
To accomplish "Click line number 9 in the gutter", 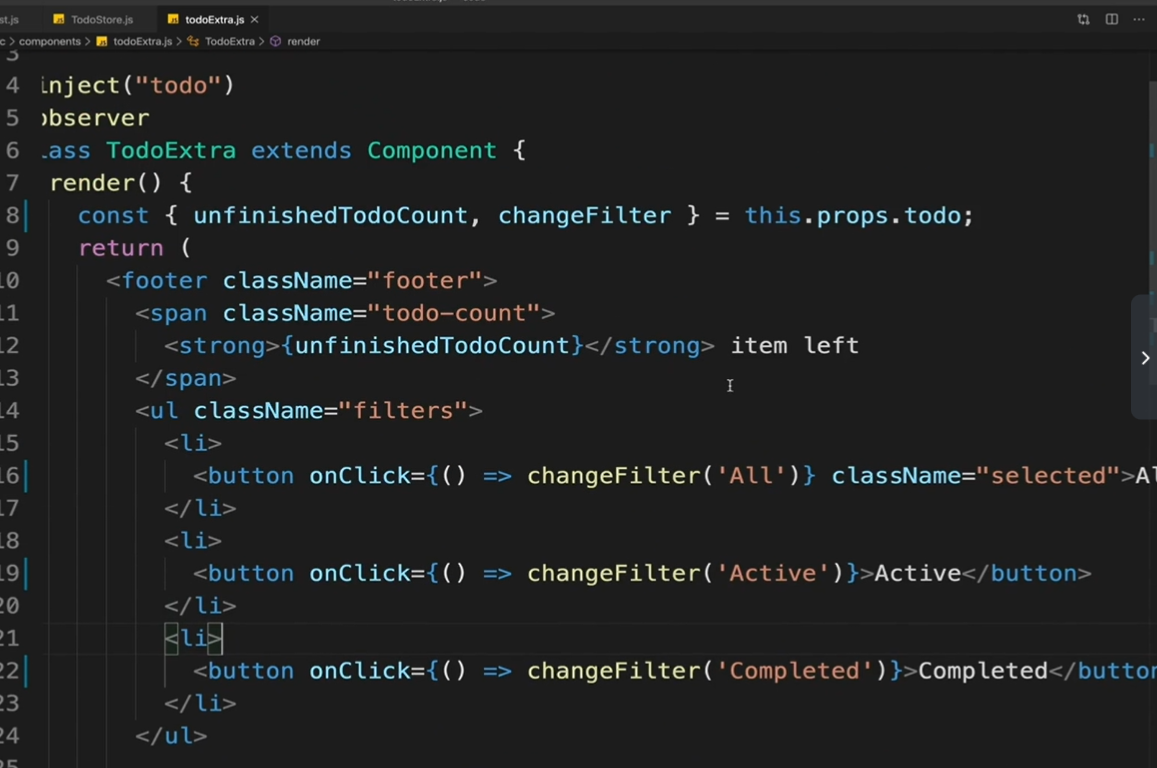I will pyautogui.click(x=12, y=247).
